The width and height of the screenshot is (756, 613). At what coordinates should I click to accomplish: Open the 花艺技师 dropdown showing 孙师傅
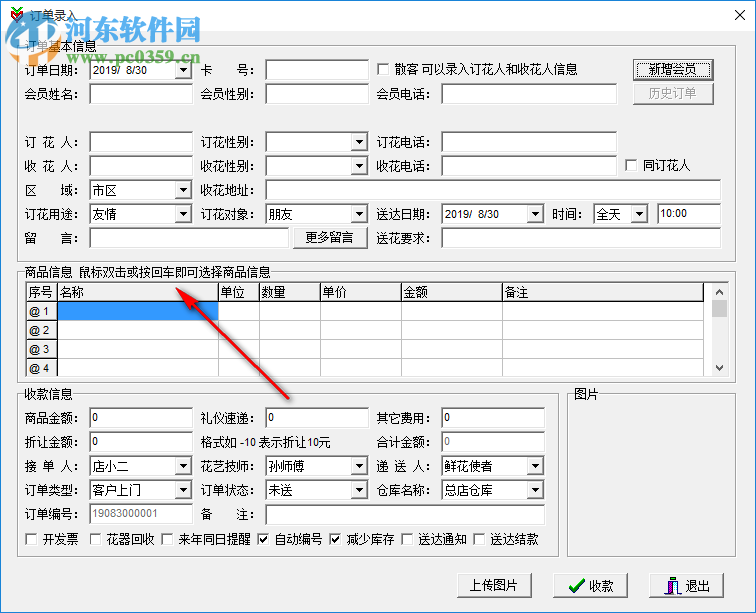coord(359,466)
